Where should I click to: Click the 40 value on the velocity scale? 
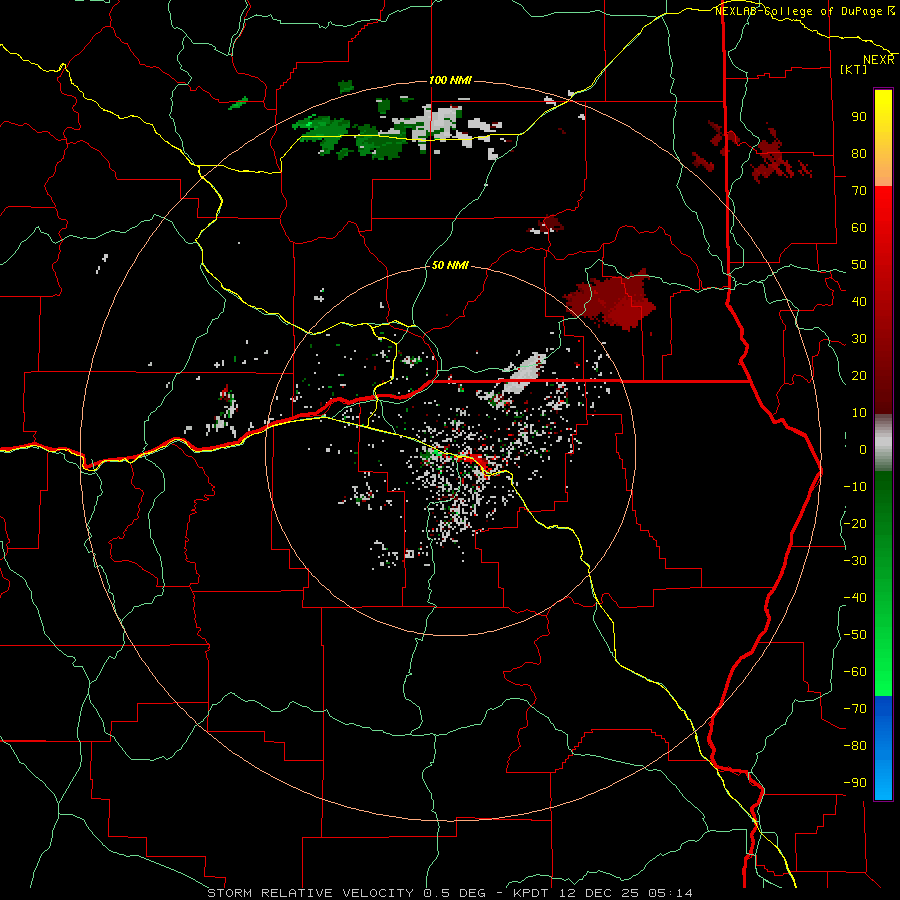coord(859,301)
